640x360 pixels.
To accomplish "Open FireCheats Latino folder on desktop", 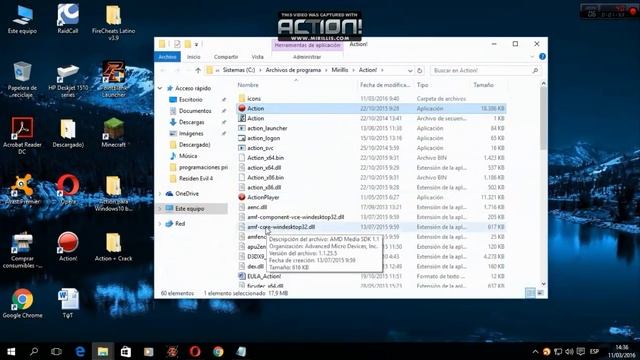I will pyautogui.click(x=113, y=22).
